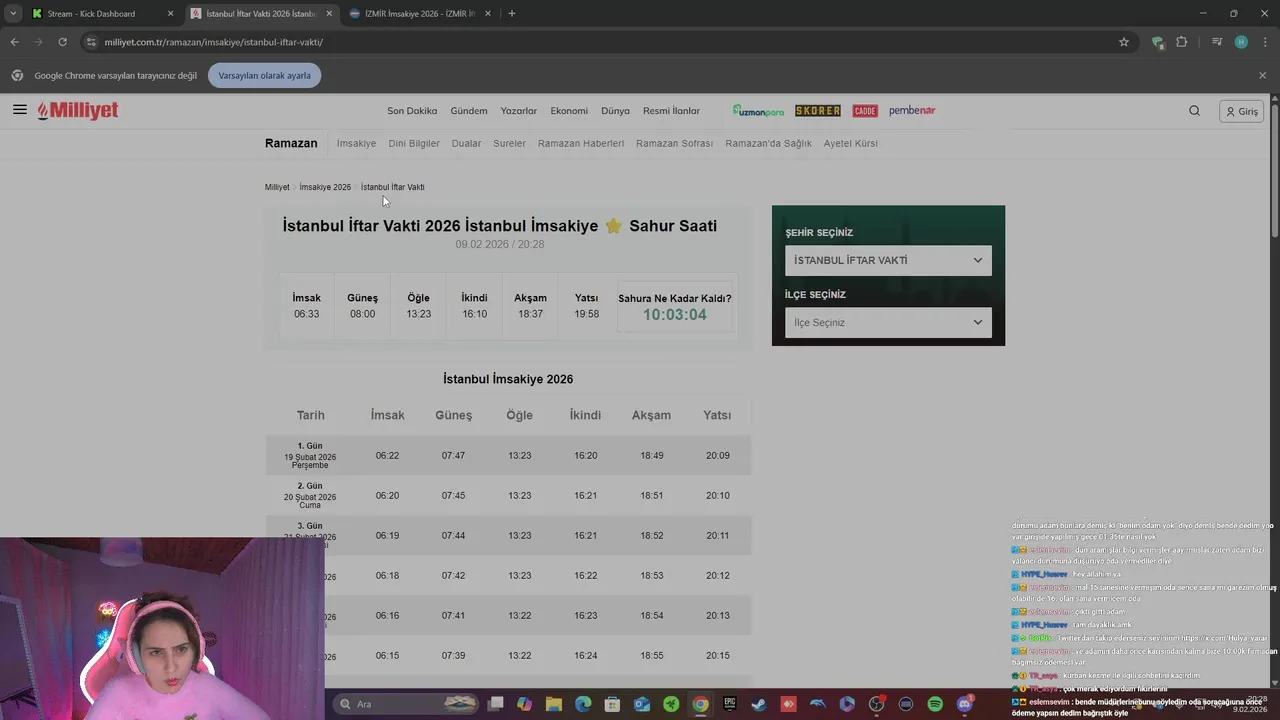Click the Uzmanpara logo
This screenshot has width=1280, height=720.
coord(758,111)
